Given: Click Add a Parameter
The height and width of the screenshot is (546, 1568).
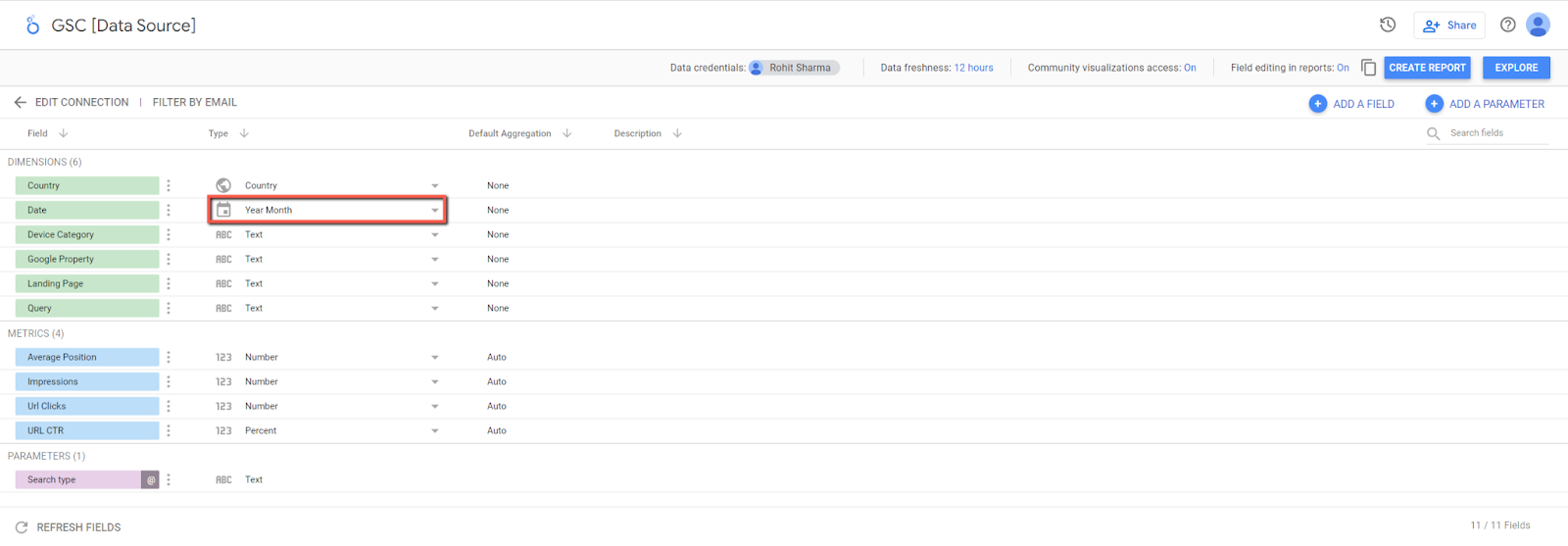Looking at the screenshot, I should click(1485, 104).
